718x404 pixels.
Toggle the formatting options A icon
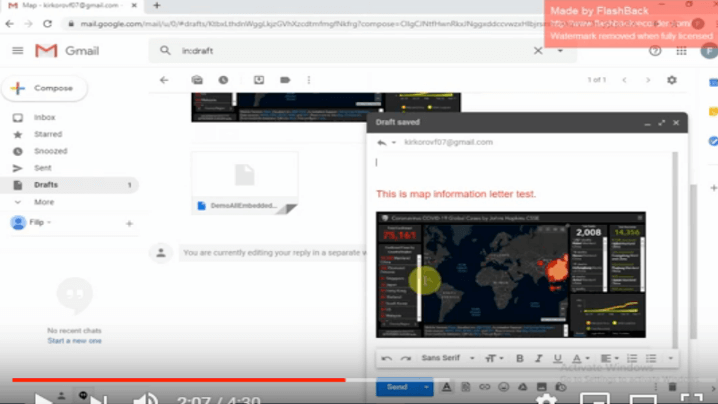(x=446, y=388)
